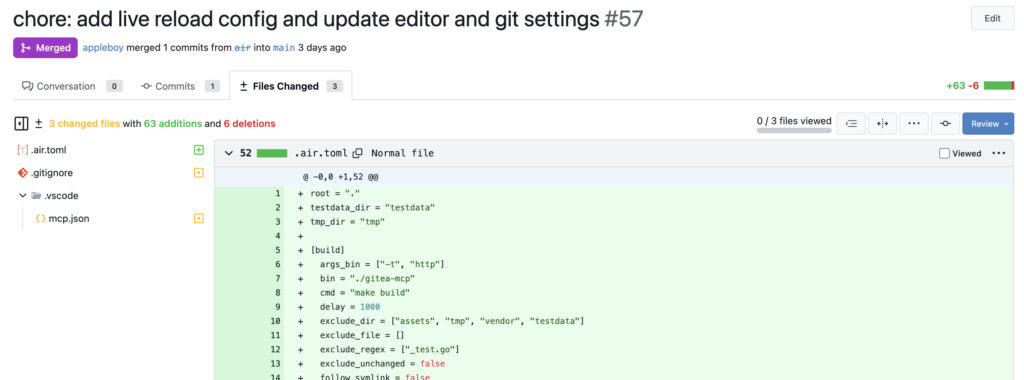
Task: Click the 'Normal file' label
Action: [402, 153]
